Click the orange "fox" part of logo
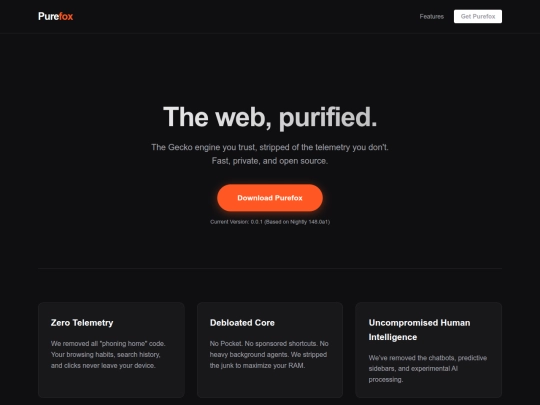The image size is (540, 405). click(66, 16)
